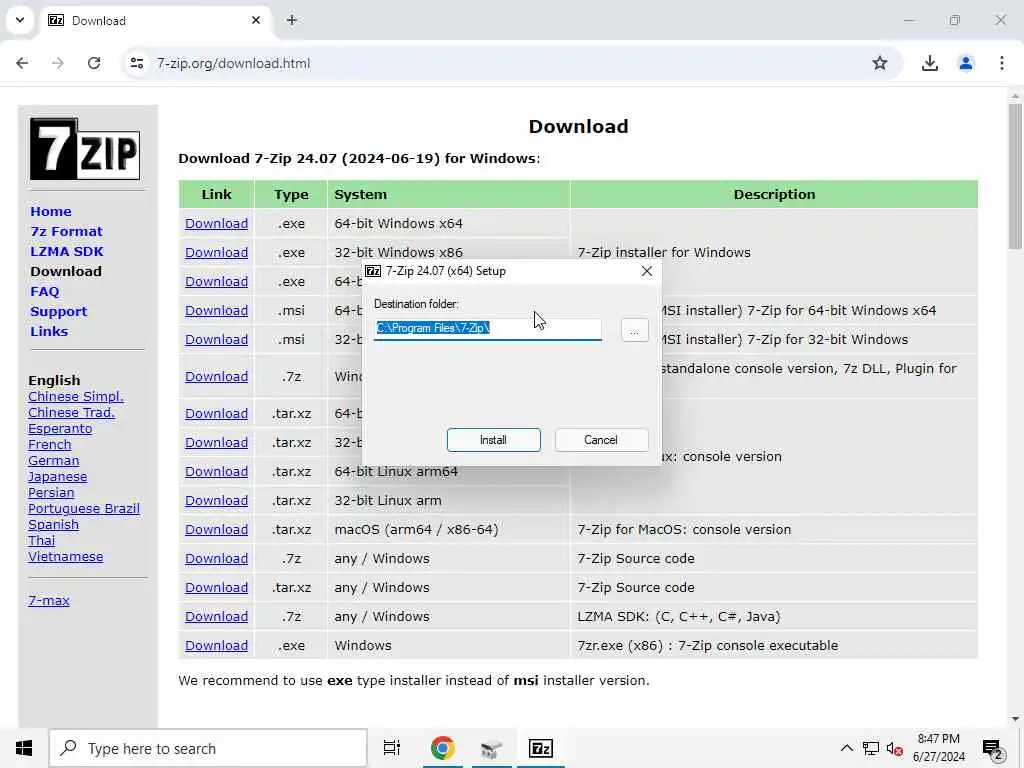
Task: Reload the 7-zip download page
Action: [x=94, y=63]
